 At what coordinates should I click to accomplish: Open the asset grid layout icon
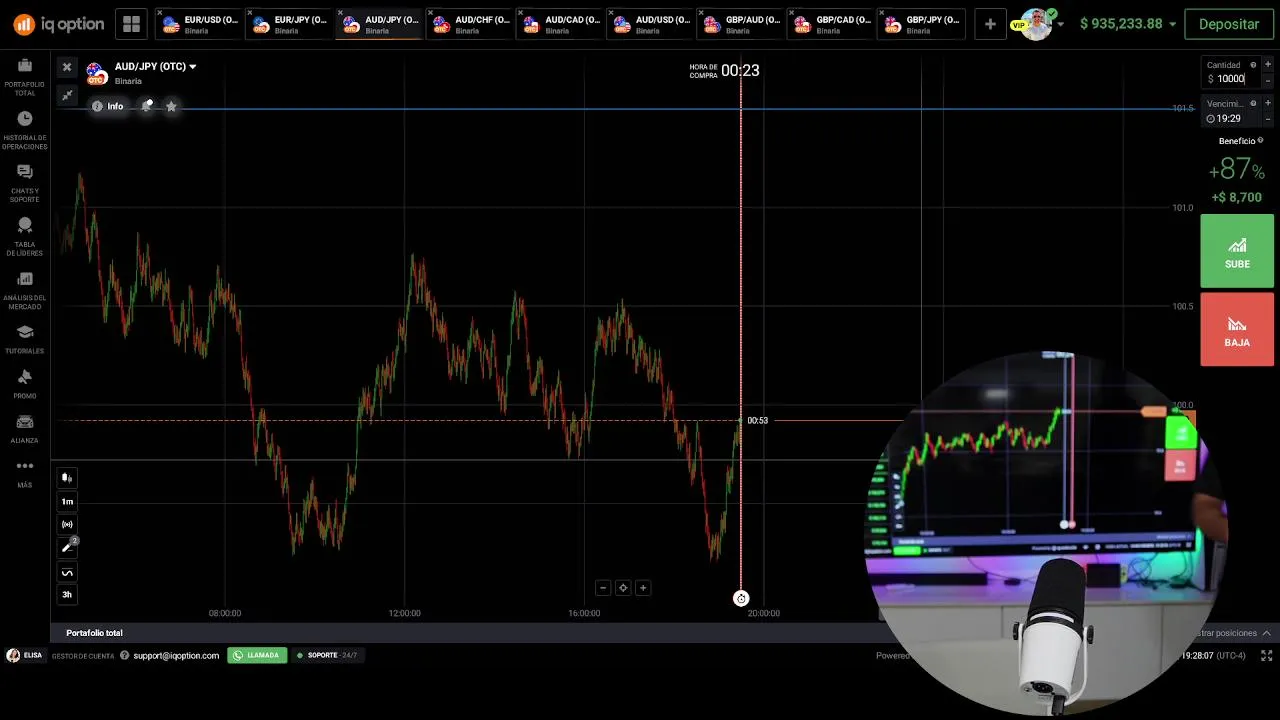[x=131, y=24]
